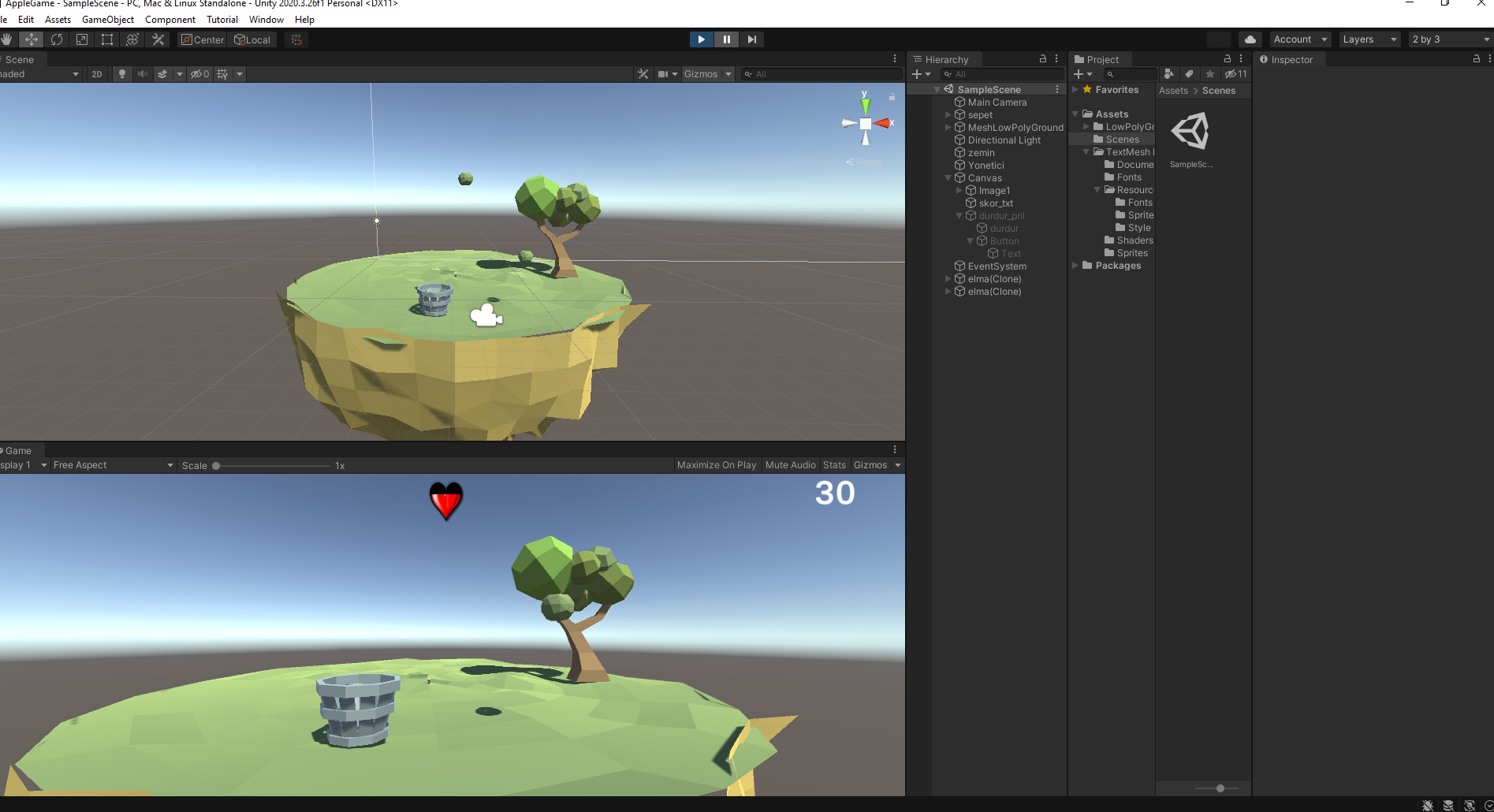Toggle 2D mode in the Scene view
The height and width of the screenshot is (812, 1494).
click(96, 73)
